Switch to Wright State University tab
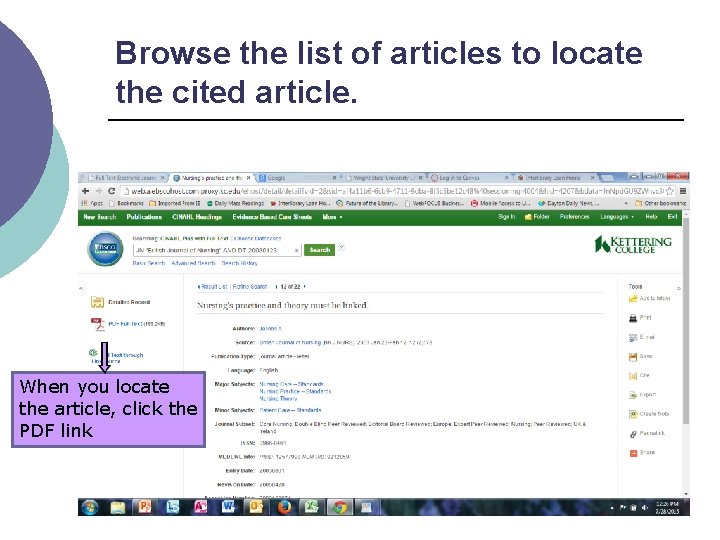 point(383,178)
